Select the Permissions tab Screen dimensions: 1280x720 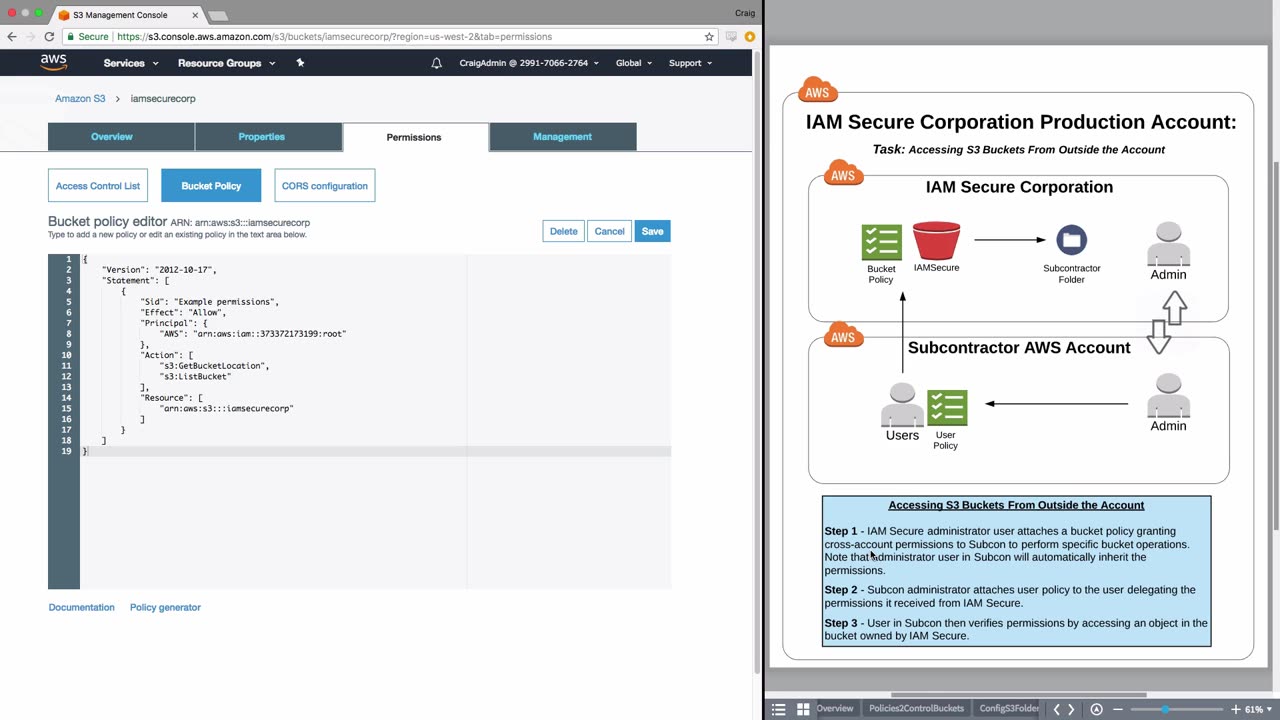click(415, 137)
